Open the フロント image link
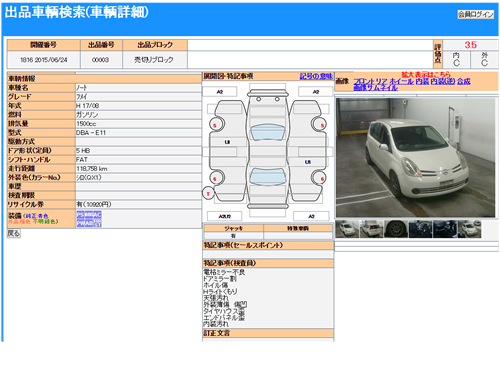500x367 pixels. pos(365,81)
